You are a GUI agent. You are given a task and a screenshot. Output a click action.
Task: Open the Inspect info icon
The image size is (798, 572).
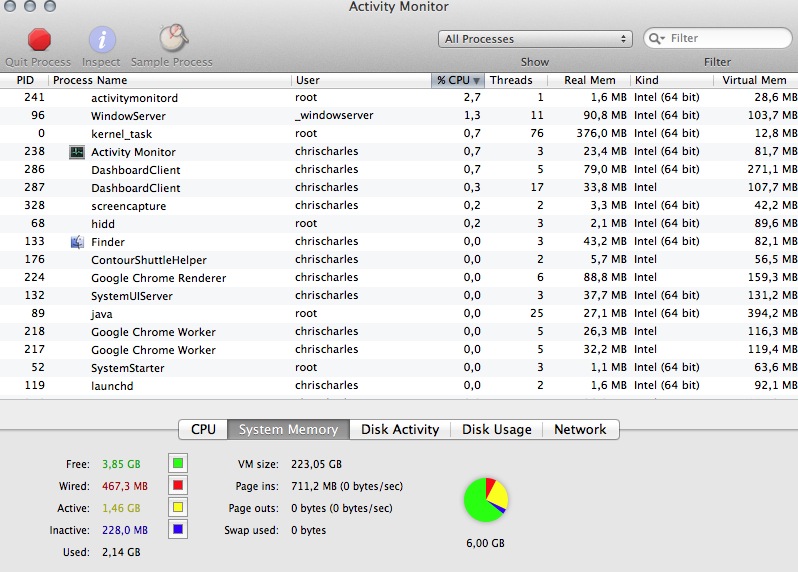coord(102,39)
